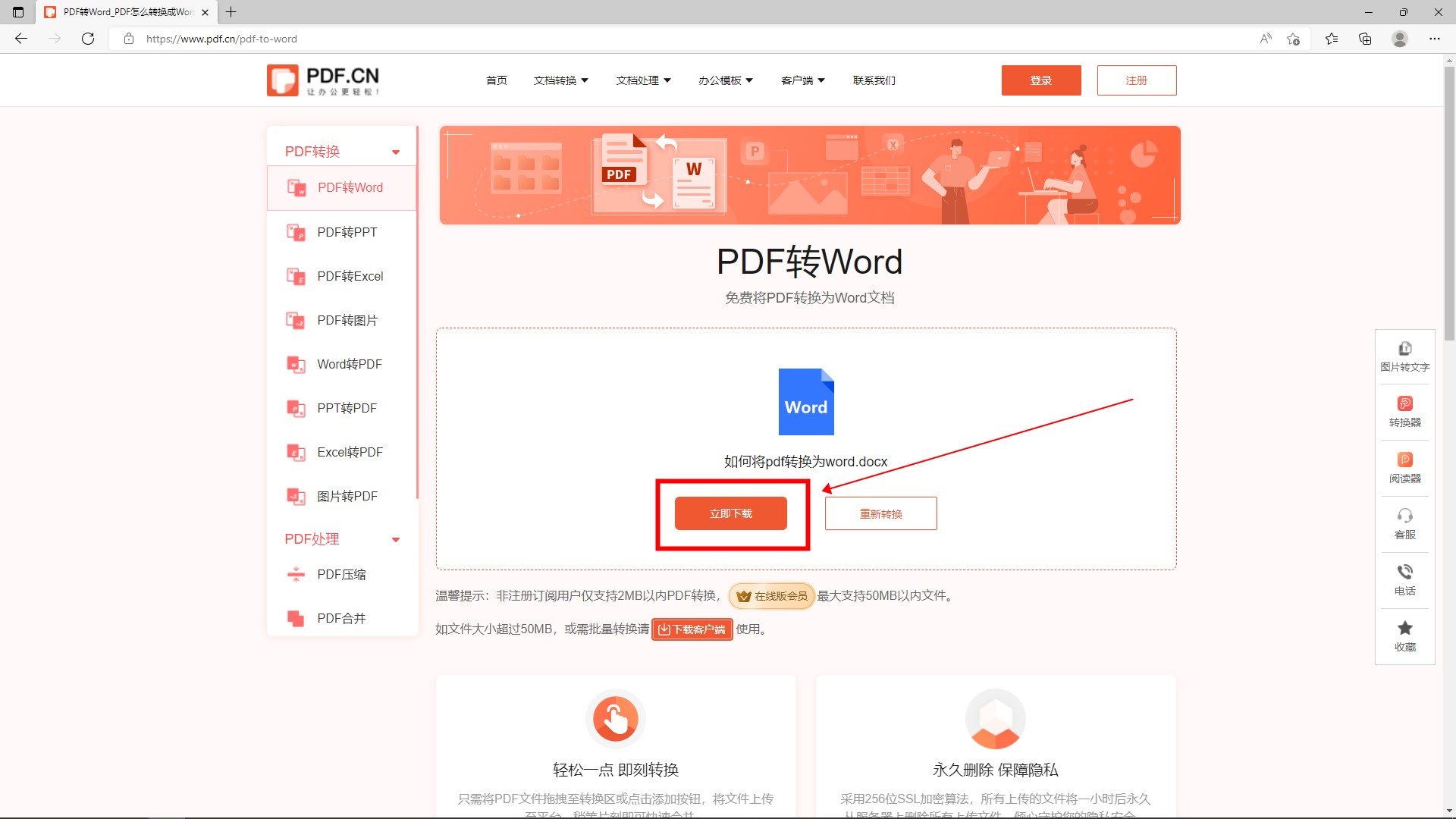1456x819 pixels.
Task: Click the PDF.CN logo
Action: coord(323,80)
